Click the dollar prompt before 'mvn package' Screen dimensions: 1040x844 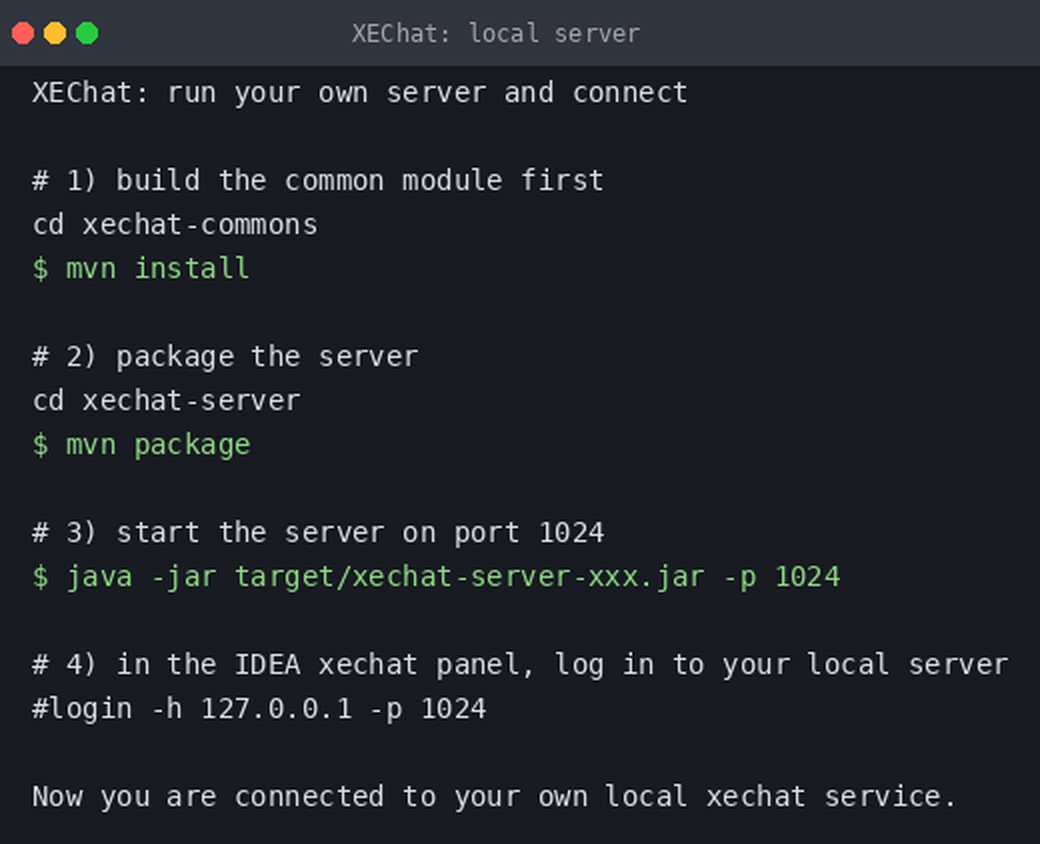tap(40, 445)
